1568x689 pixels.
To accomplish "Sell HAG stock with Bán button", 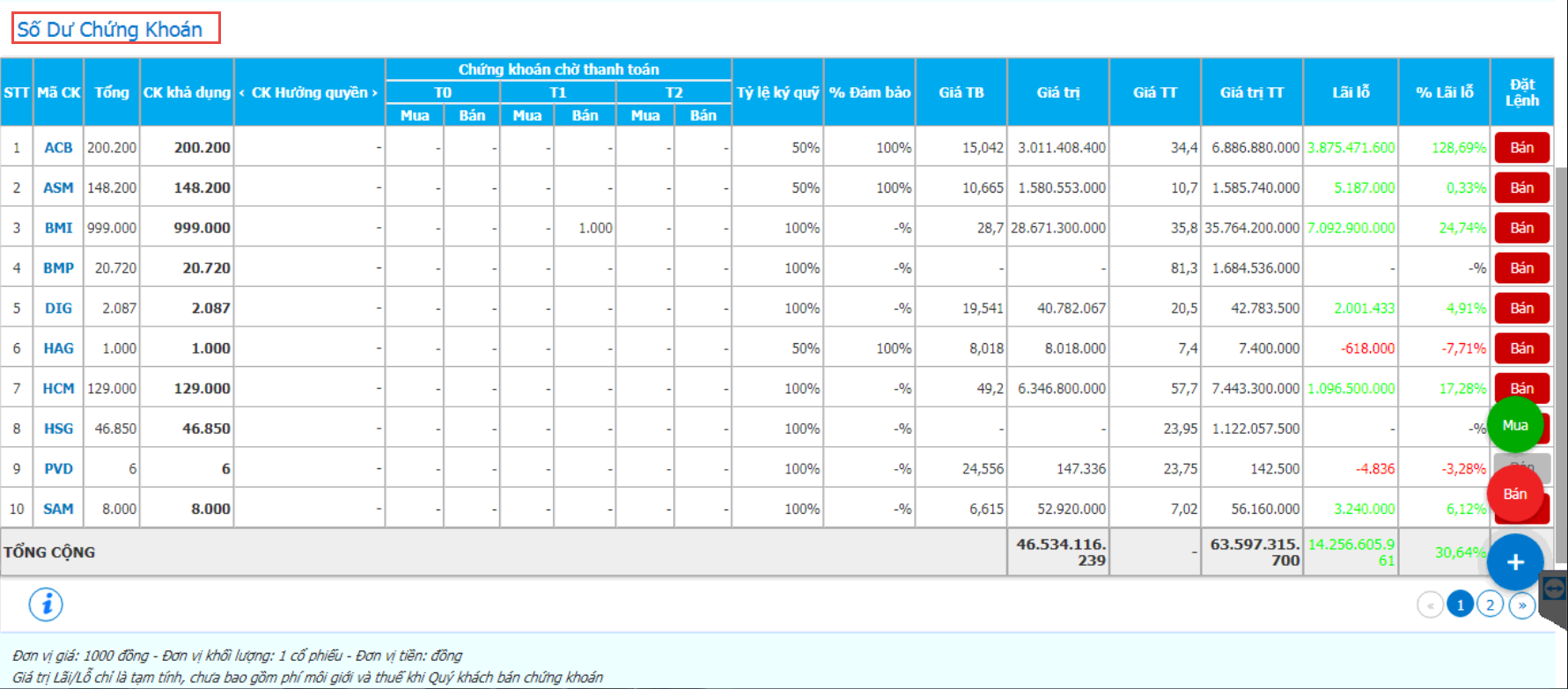I will point(1522,348).
